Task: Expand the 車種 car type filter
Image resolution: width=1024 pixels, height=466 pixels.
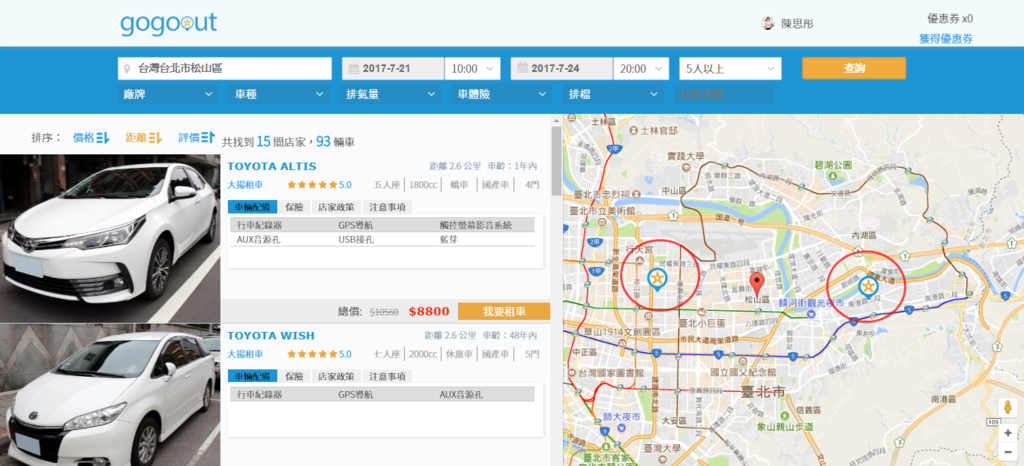Action: point(279,95)
